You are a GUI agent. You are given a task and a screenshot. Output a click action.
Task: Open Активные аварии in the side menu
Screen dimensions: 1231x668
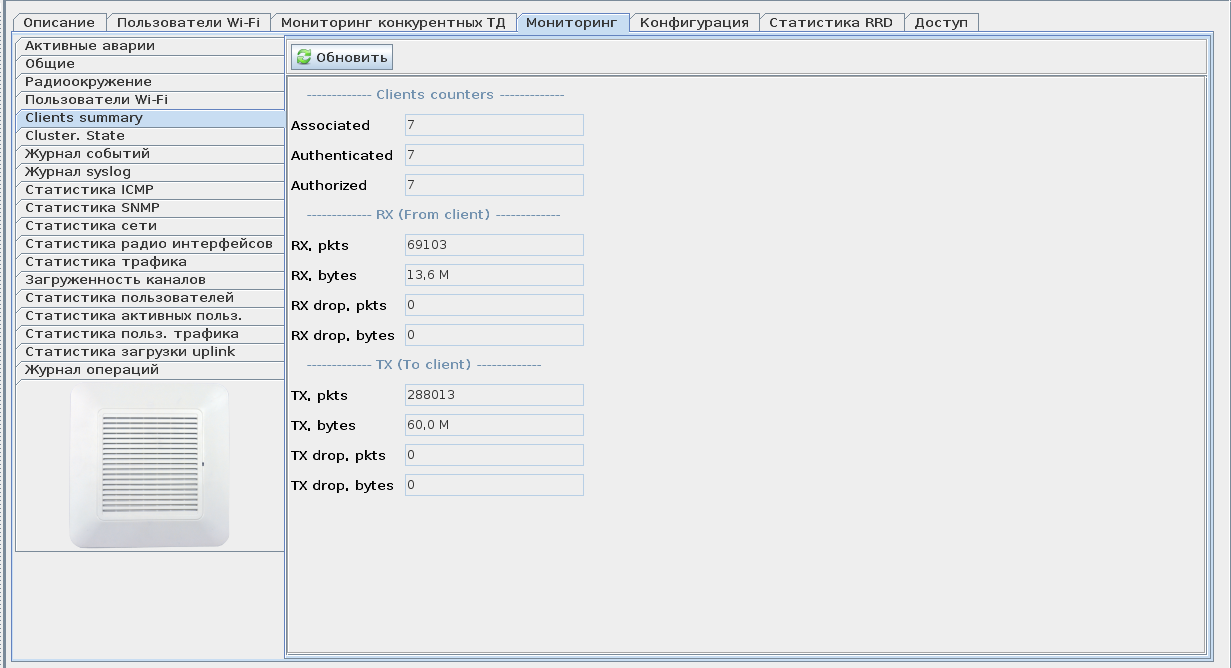click(150, 46)
